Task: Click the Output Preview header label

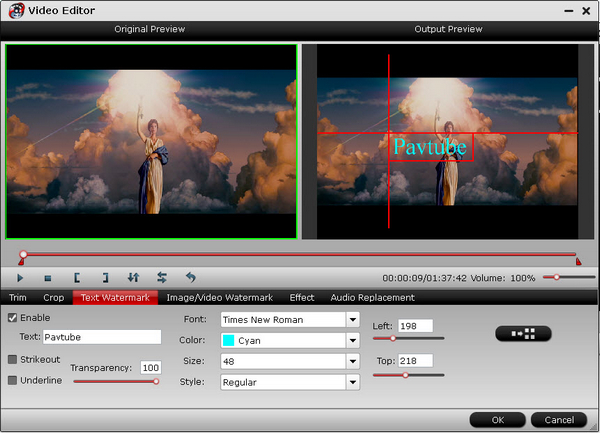Action: point(448,29)
